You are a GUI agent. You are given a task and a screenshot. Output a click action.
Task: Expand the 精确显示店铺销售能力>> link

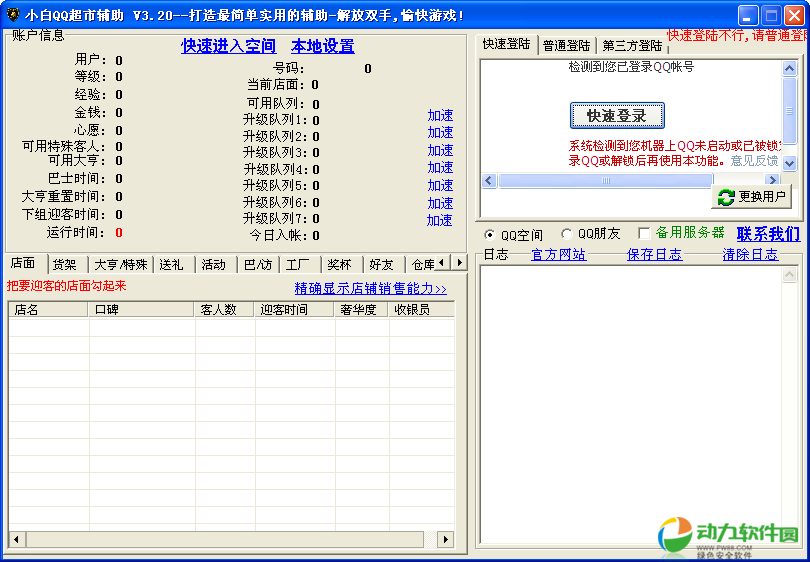[370, 288]
